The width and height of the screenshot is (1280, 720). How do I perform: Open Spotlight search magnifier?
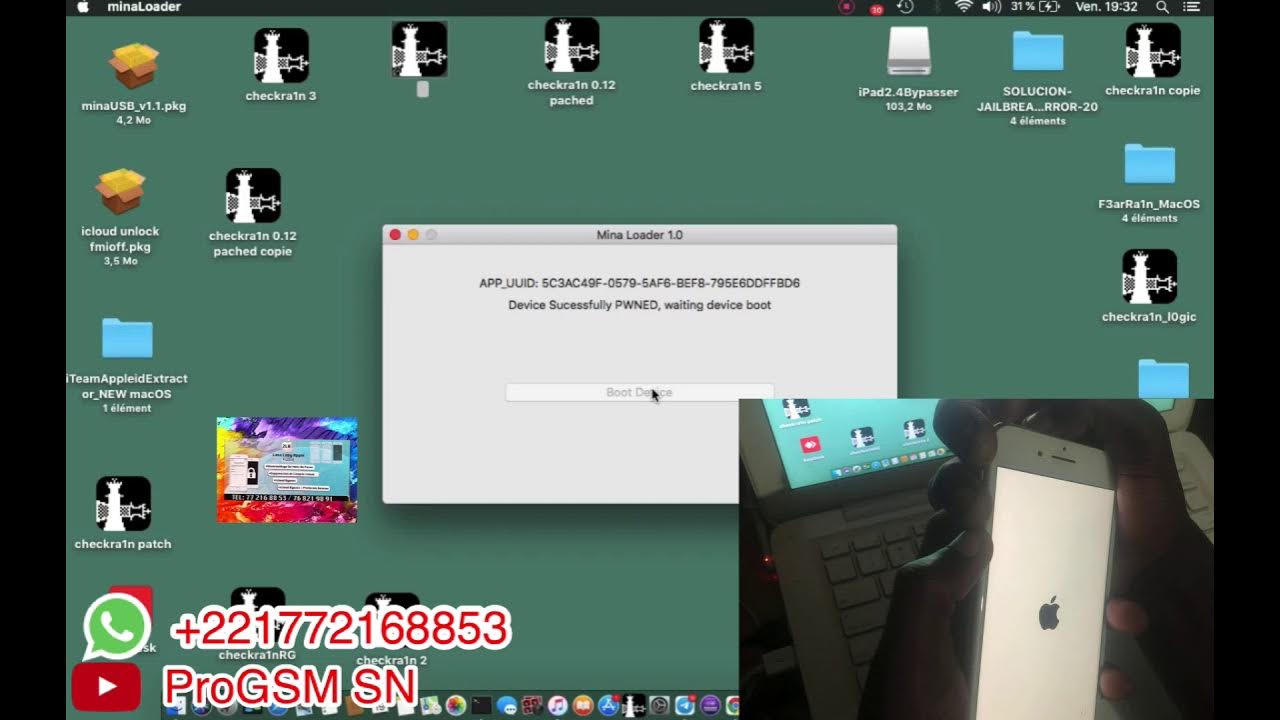click(x=1162, y=7)
